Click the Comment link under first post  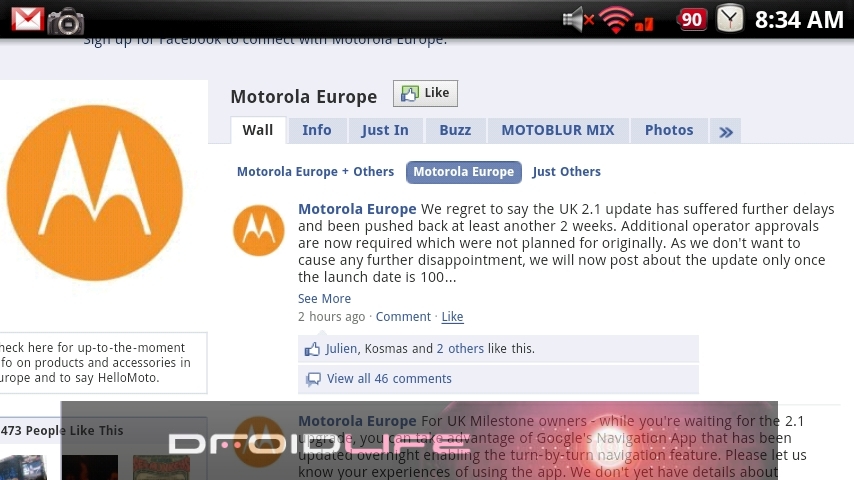403,317
